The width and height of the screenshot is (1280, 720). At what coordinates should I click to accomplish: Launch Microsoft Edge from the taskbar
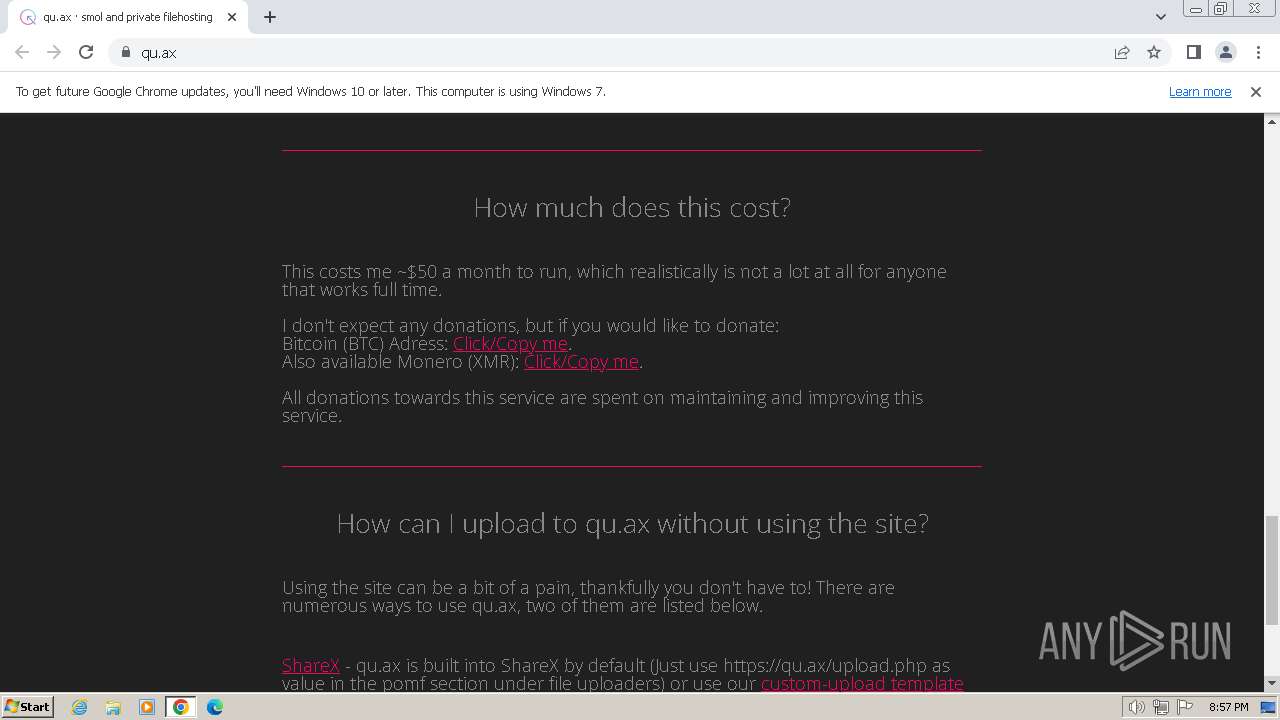pos(214,707)
